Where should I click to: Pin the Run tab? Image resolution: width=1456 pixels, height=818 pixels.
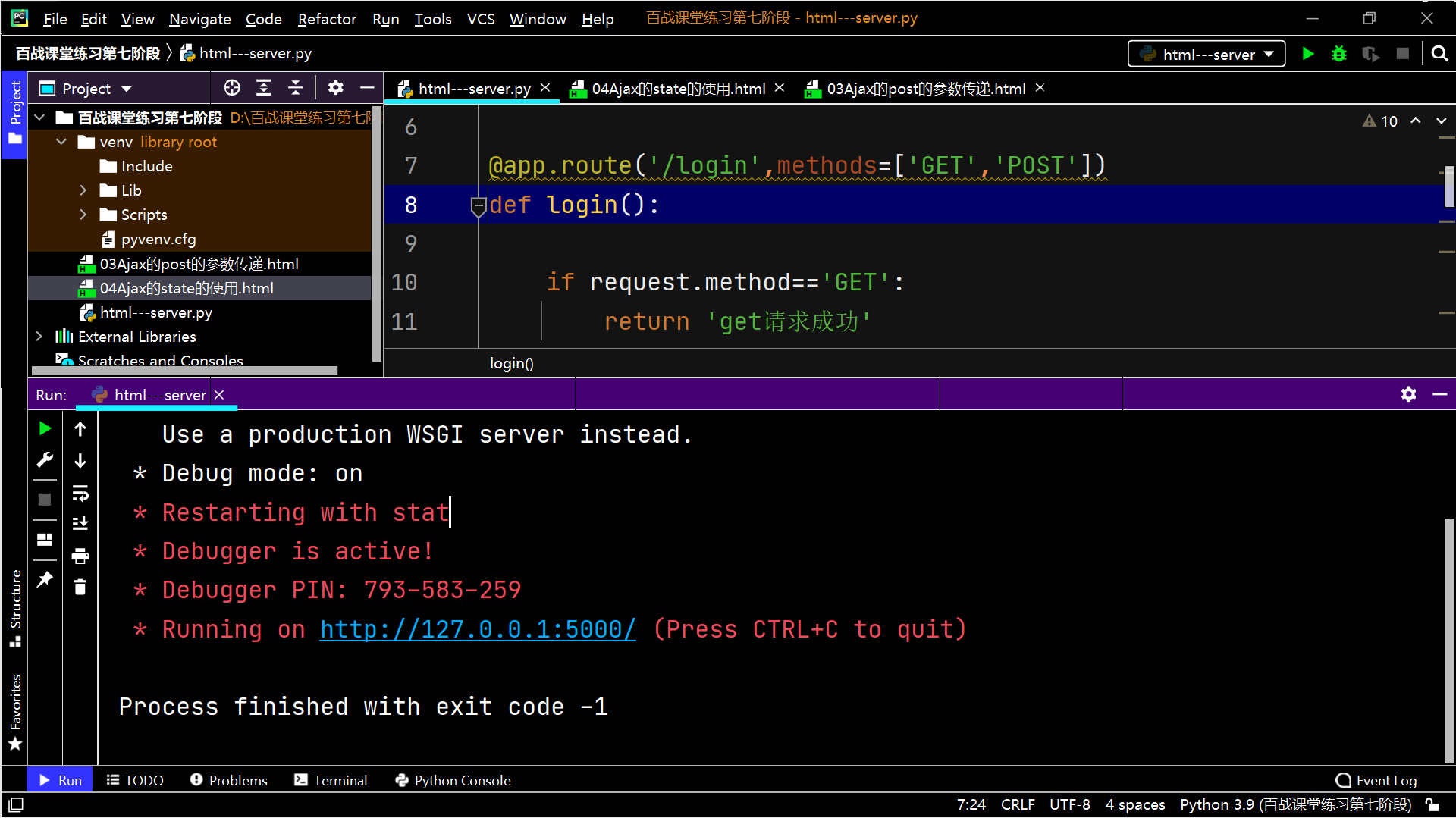tap(45, 579)
